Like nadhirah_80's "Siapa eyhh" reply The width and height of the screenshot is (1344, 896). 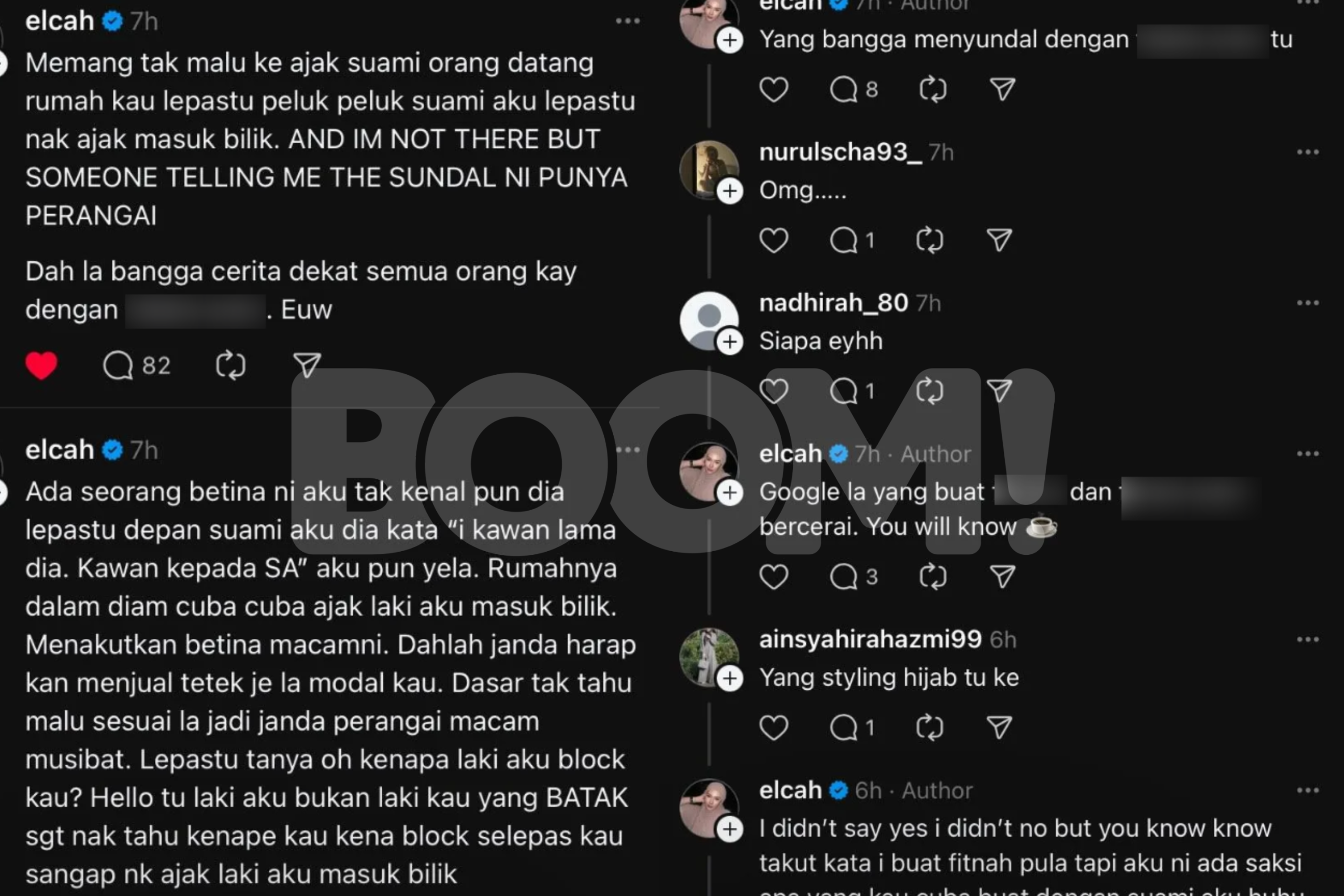774,391
